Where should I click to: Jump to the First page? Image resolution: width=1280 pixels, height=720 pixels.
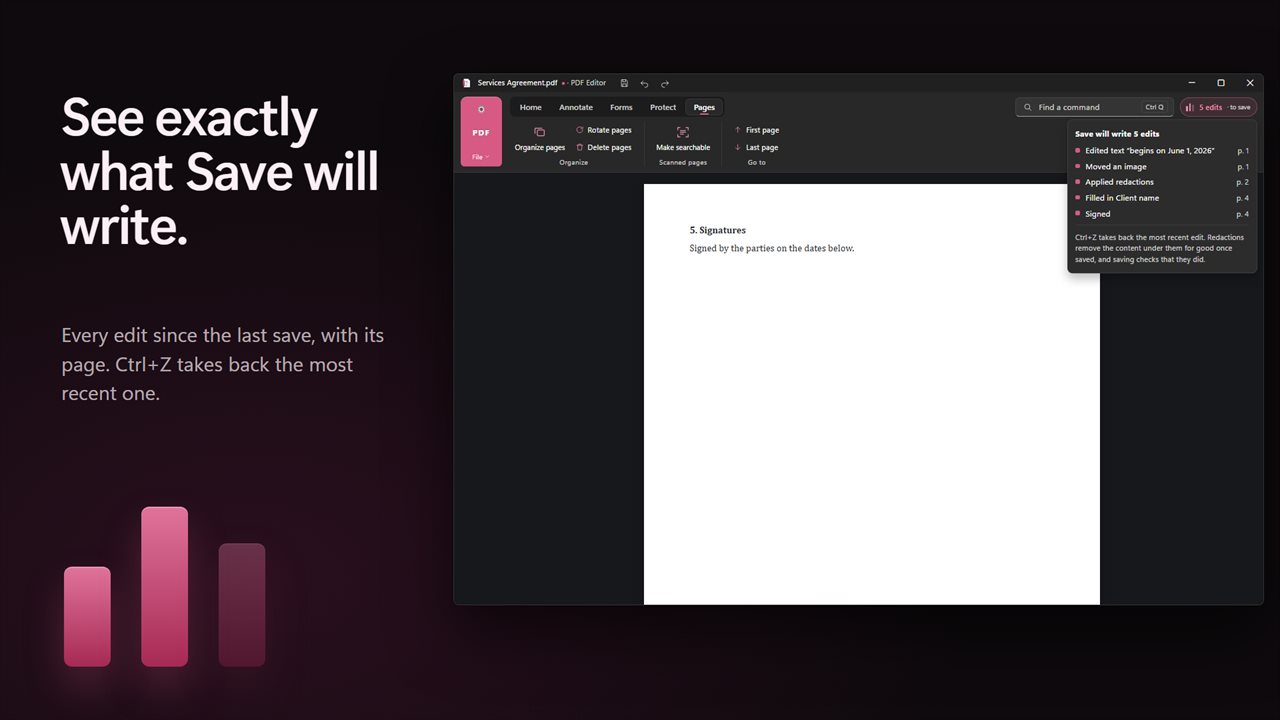pos(757,130)
